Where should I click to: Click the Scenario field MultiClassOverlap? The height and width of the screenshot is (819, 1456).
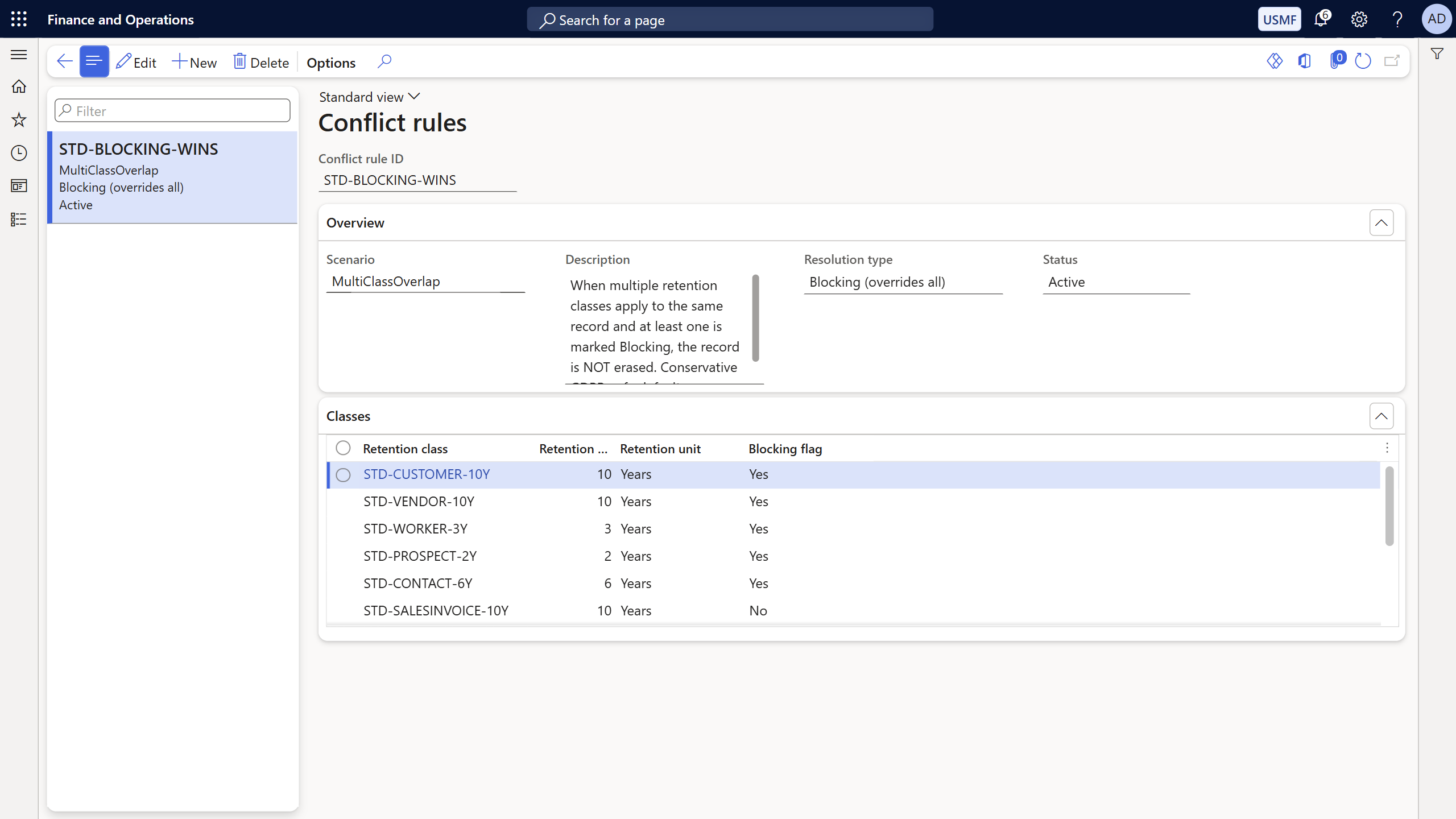coord(425,282)
